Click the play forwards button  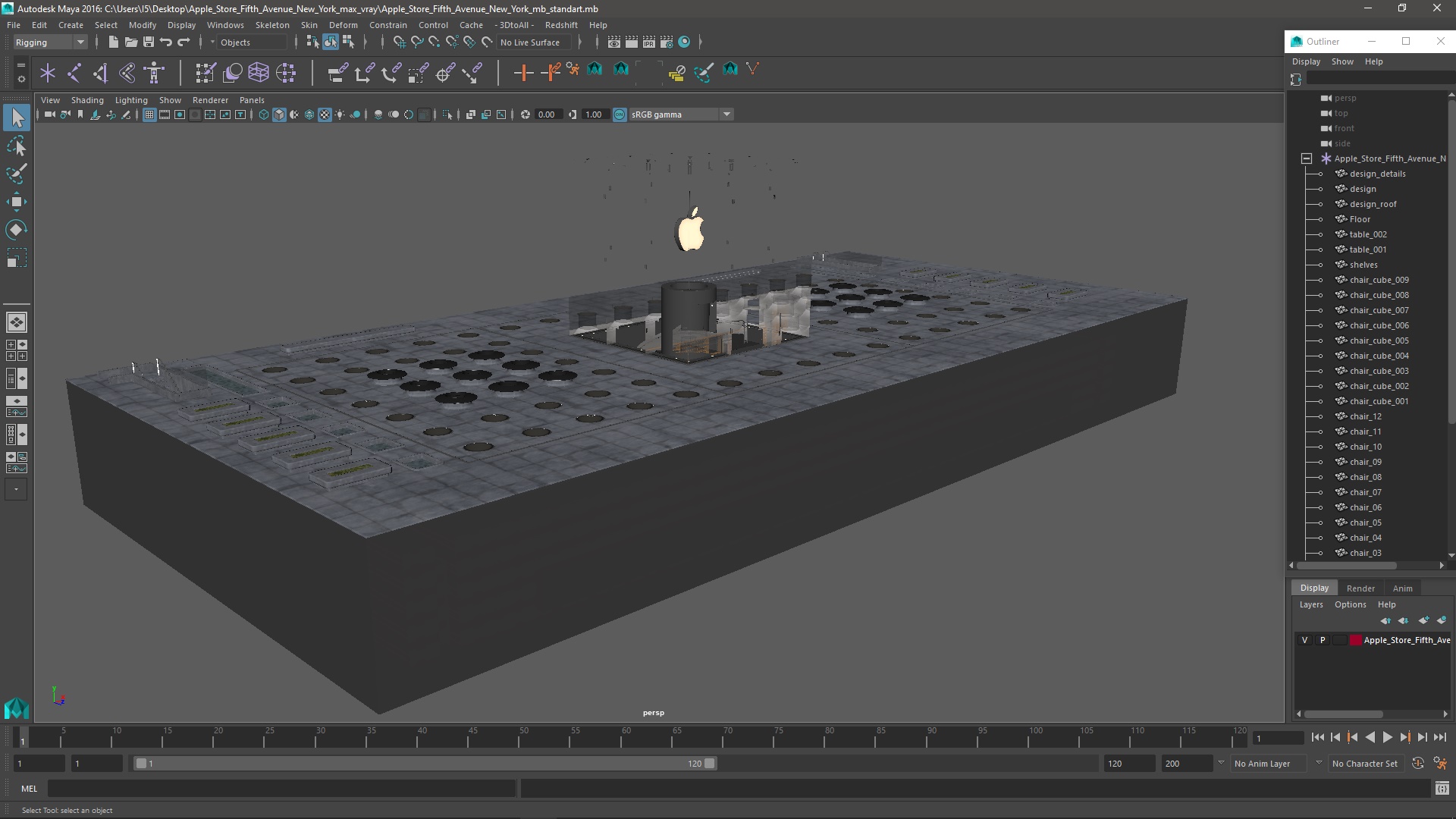pyautogui.click(x=1387, y=737)
